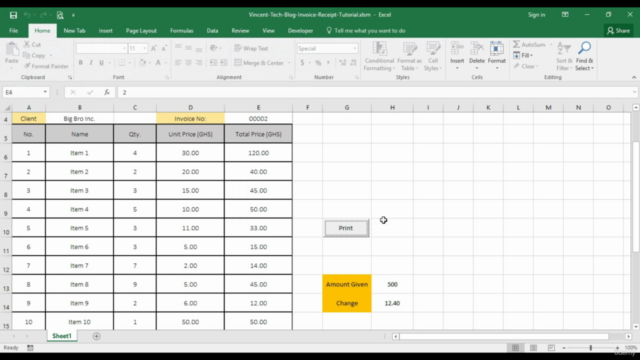640x360 pixels.
Task: Open Conditional Formatting menu
Action: 379,56
